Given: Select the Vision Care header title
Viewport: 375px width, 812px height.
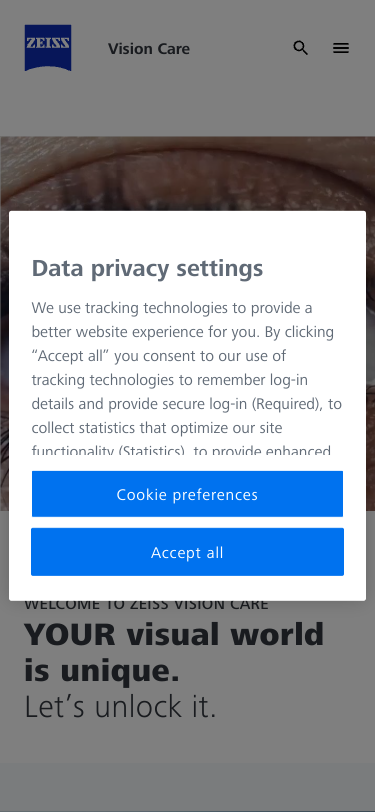Looking at the screenshot, I should tap(149, 49).
